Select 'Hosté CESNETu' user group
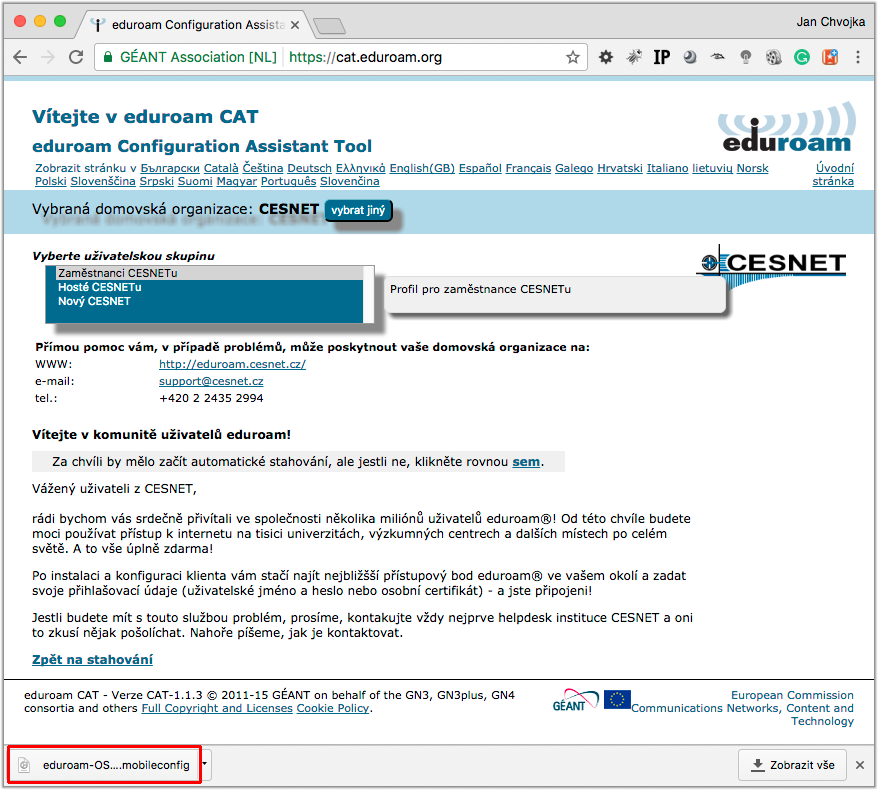 pos(209,287)
